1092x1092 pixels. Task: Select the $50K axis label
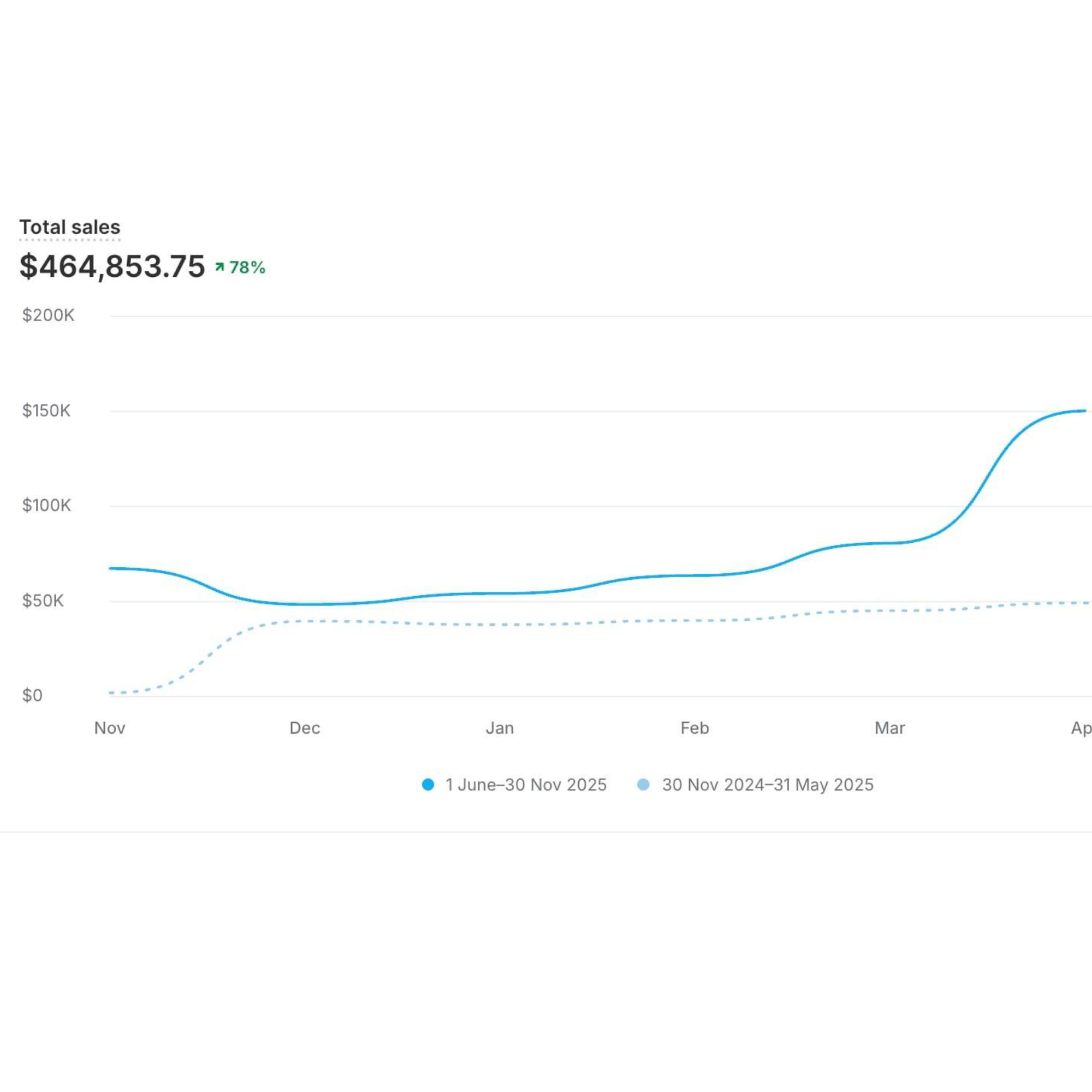coord(43,600)
